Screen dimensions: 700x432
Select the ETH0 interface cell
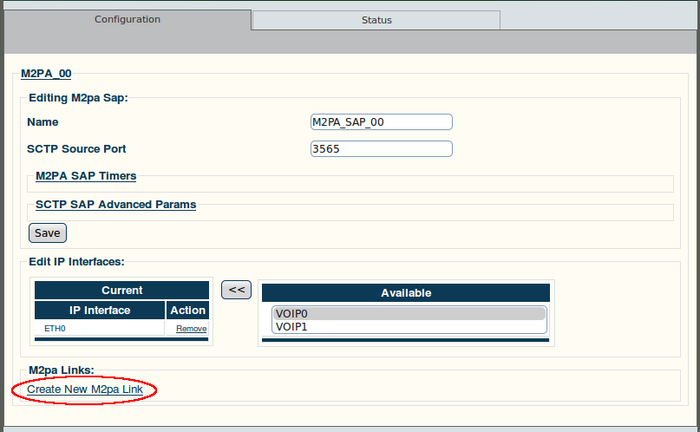(100, 328)
